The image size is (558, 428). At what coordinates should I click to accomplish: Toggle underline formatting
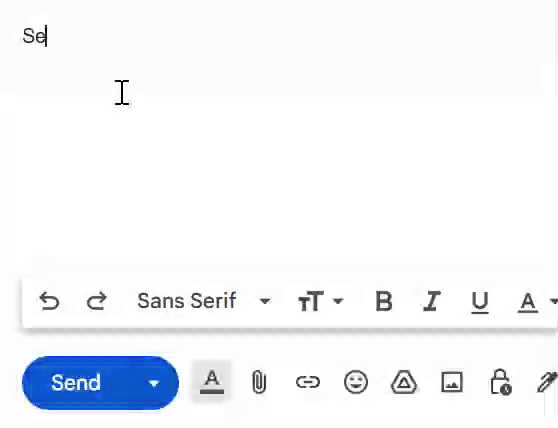tap(479, 302)
